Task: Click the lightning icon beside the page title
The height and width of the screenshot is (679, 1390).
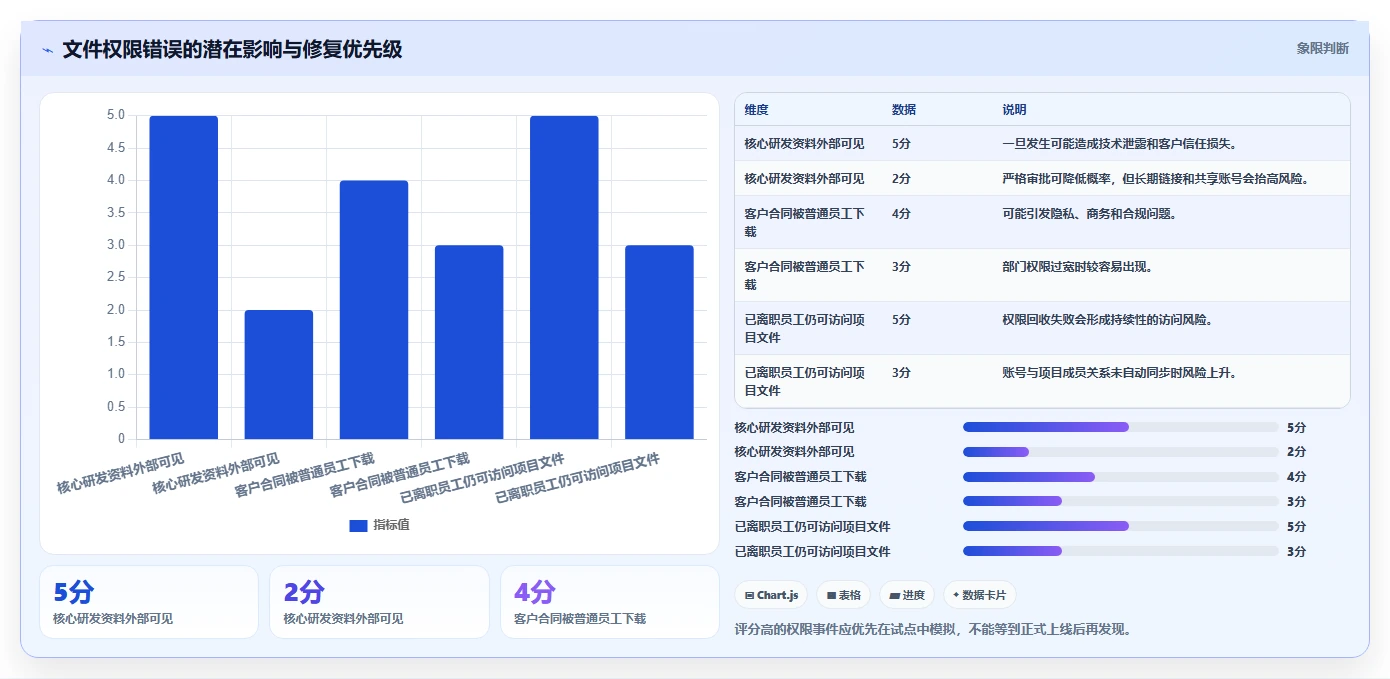Action: [x=47, y=50]
